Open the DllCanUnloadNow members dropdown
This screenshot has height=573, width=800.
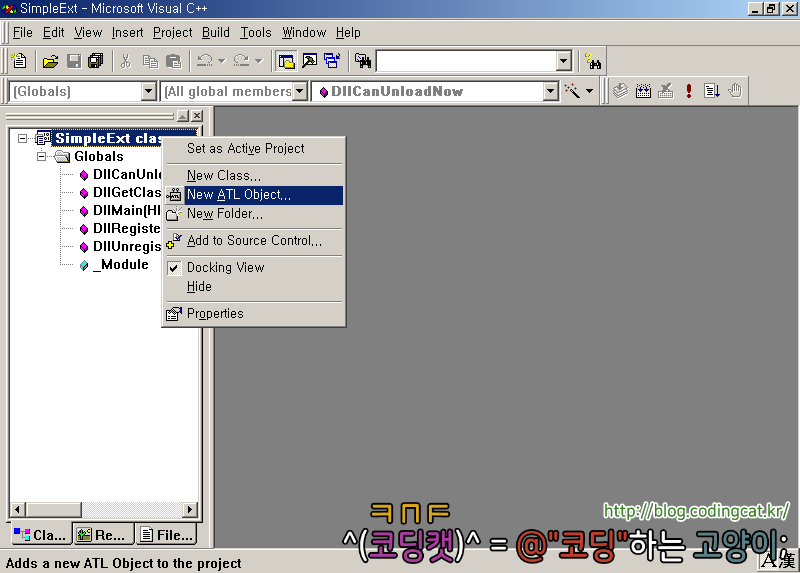point(550,91)
